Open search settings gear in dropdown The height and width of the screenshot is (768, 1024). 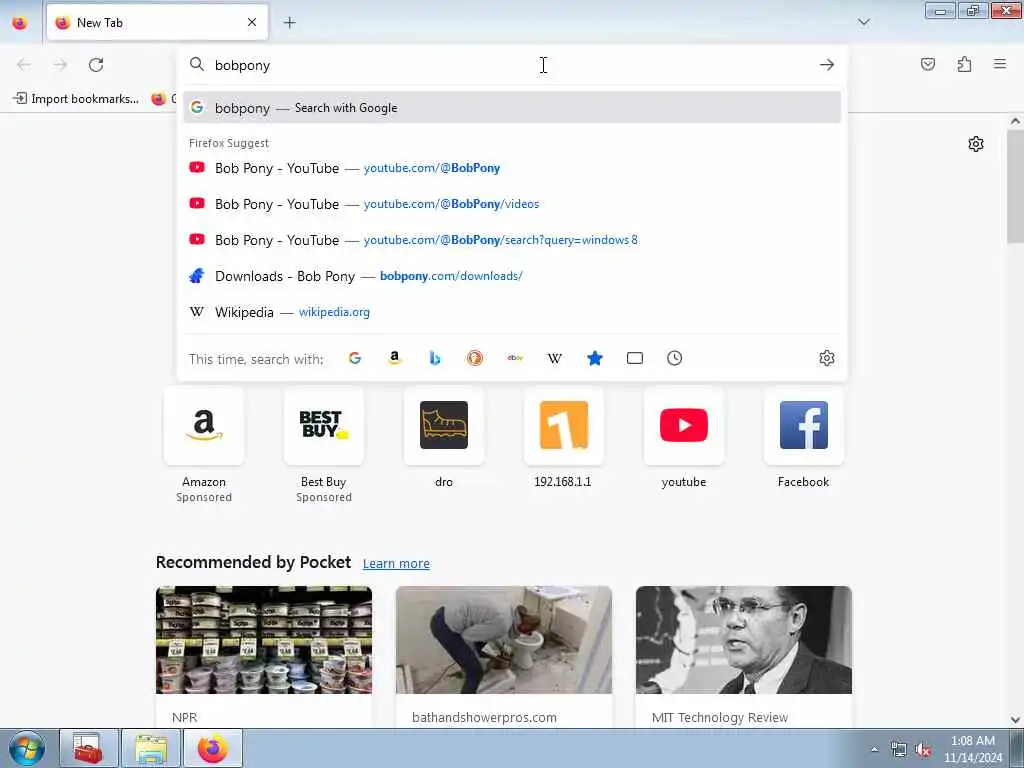(827, 358)
